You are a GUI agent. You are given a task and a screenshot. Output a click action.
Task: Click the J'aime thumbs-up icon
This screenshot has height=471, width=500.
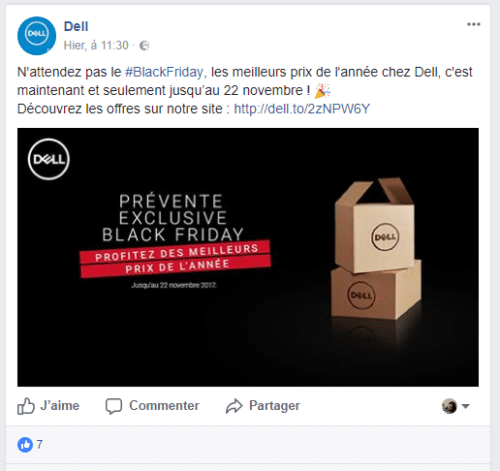(26, 406)
